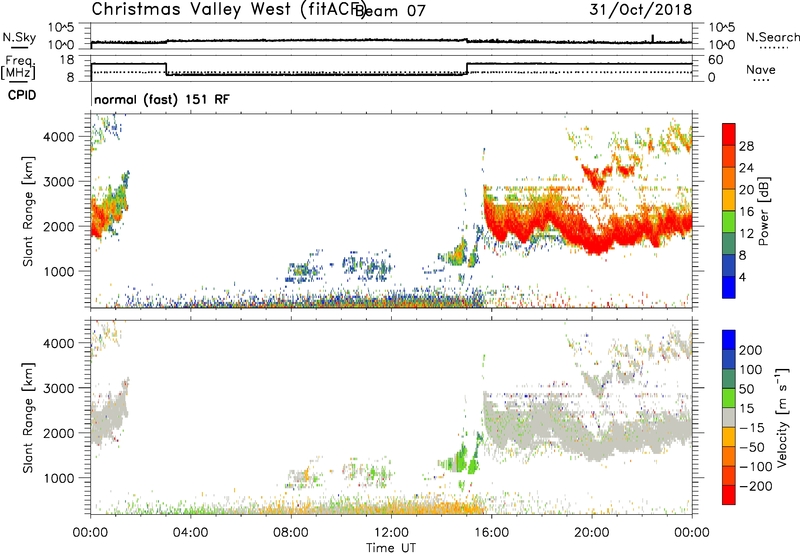Click the 'Velocity [m s-1]' colorbar label
This screenshot has width=800, height=554.
(x=781, y=417)
